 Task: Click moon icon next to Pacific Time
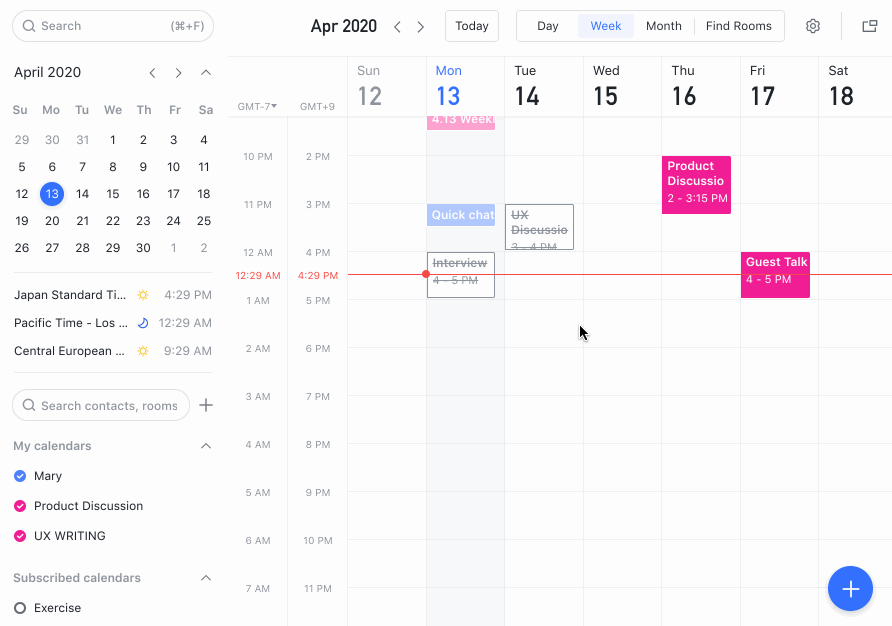143,323
